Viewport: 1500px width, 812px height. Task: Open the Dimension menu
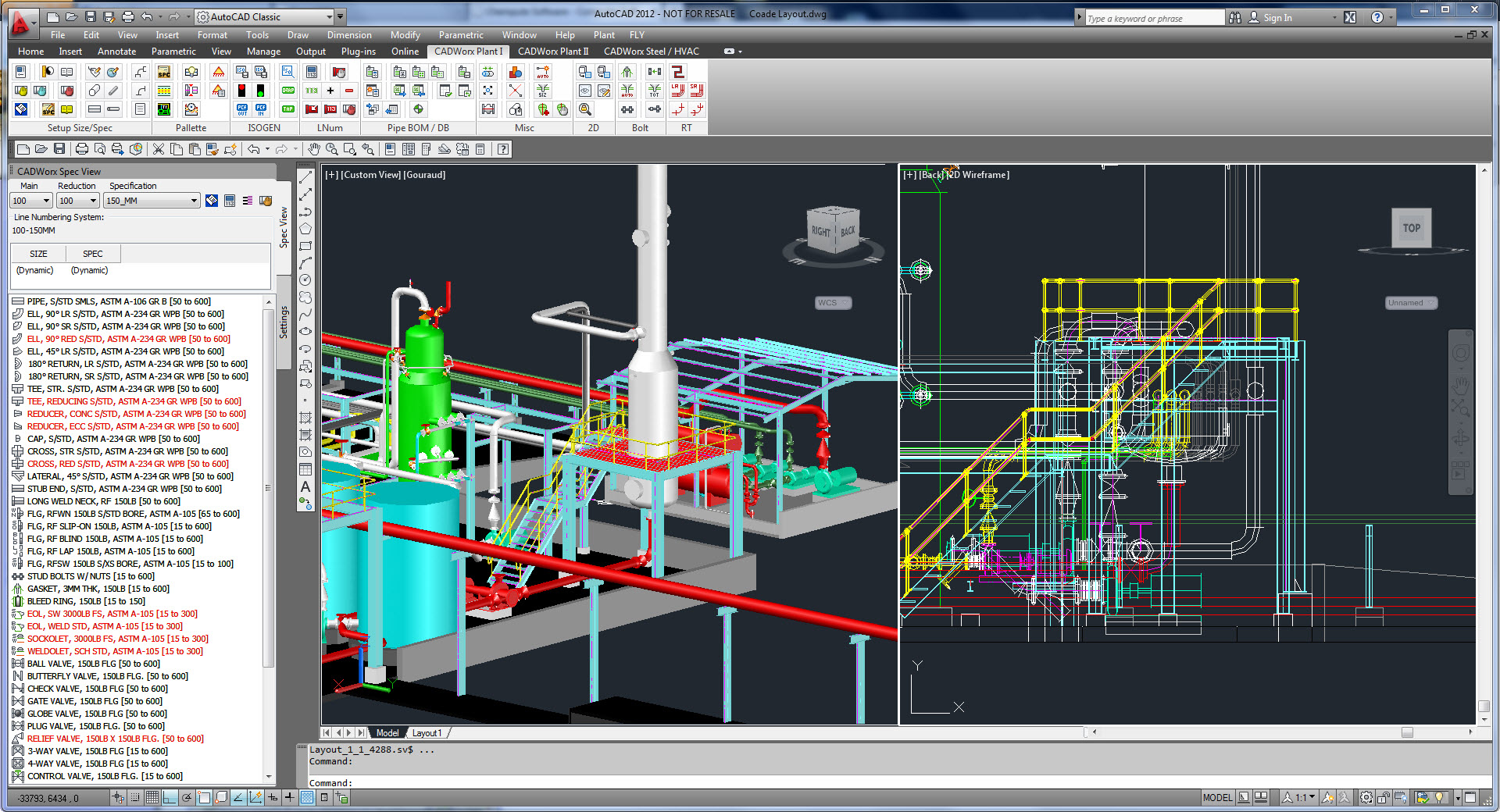click(349, 35)
